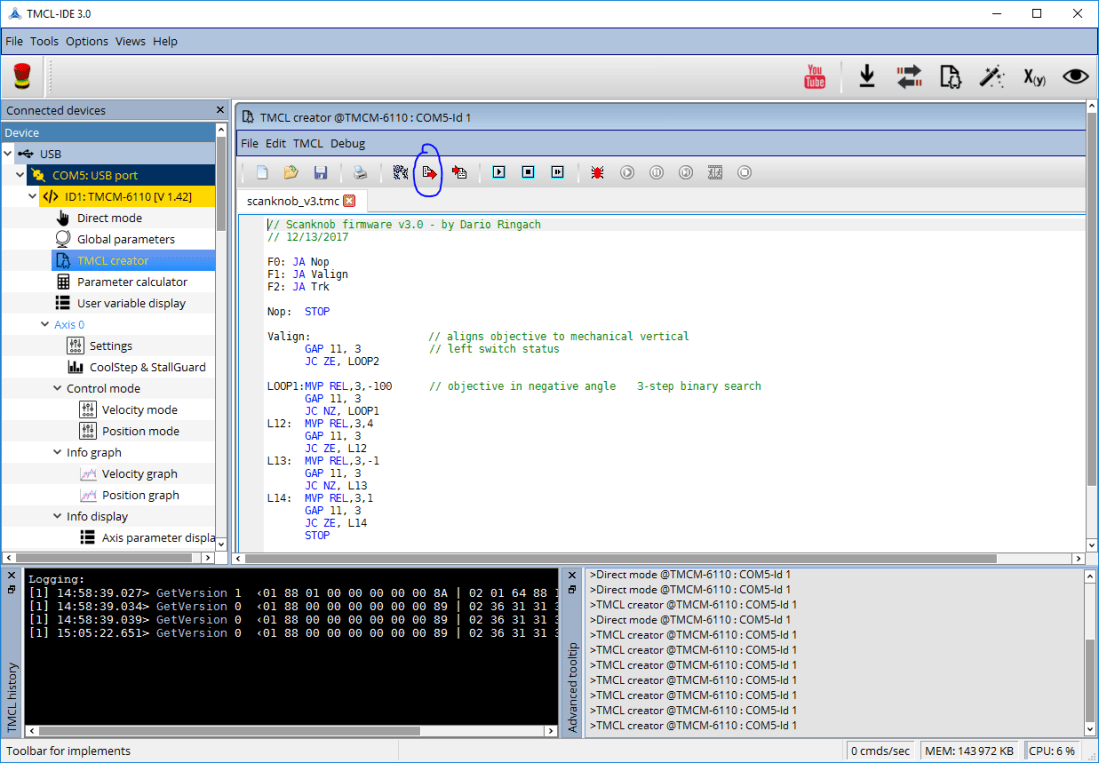Click the save file floppy disk icon
The image size is (1099, 763).
click(x=321, y=173)
